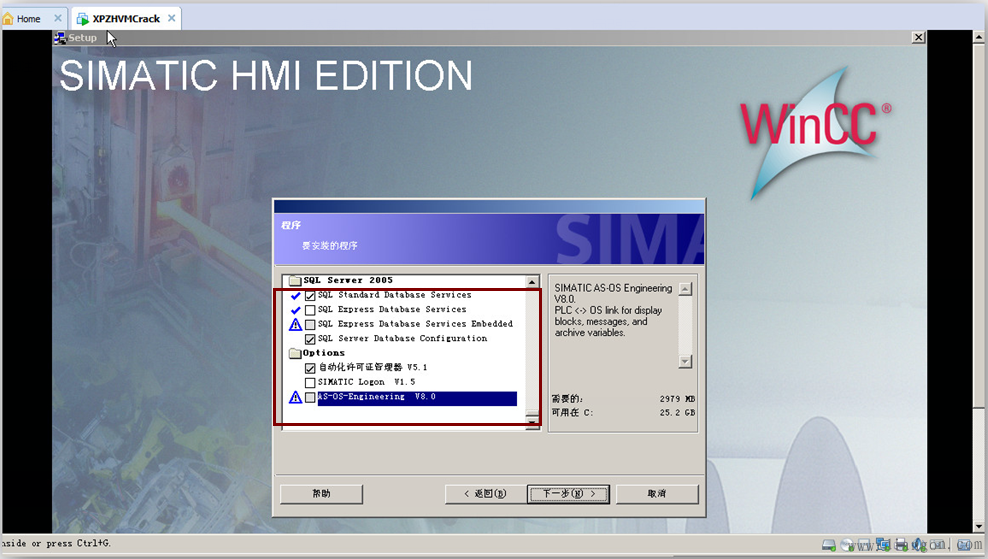Click the CD/DVD drive status icon
This screenshot has height=559, width=988.
pyautogui.click(x=847, y=545)
